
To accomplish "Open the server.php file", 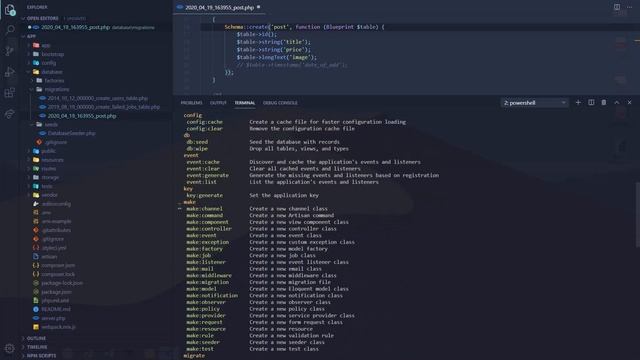I will tap(53, 318).
